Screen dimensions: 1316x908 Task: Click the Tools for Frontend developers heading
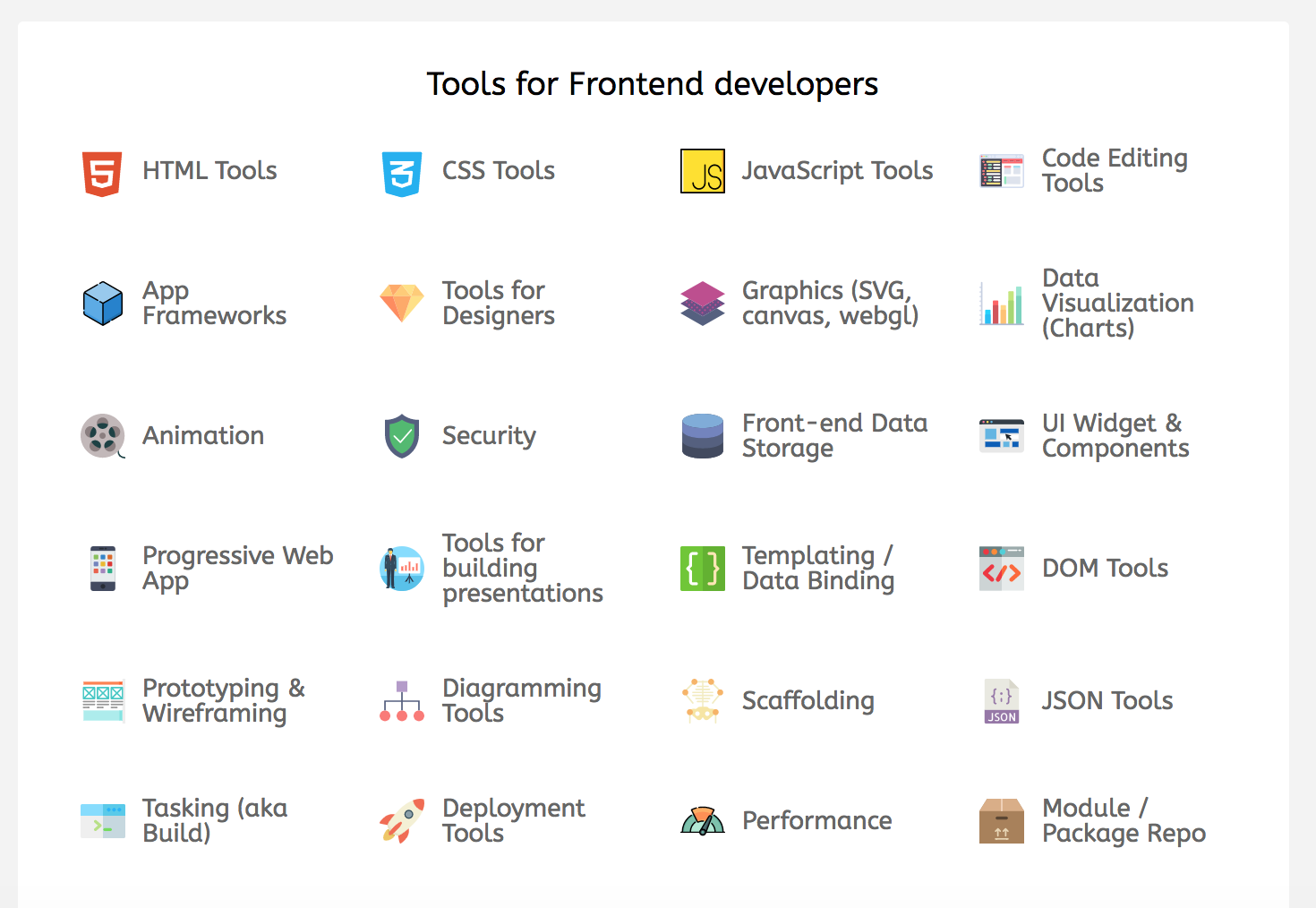pyautogui.click(x=653, y=83)
